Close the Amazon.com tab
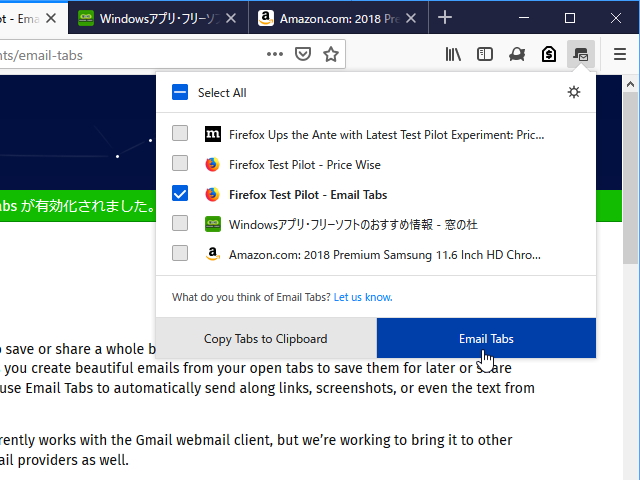640x480 pixels. 411,18
